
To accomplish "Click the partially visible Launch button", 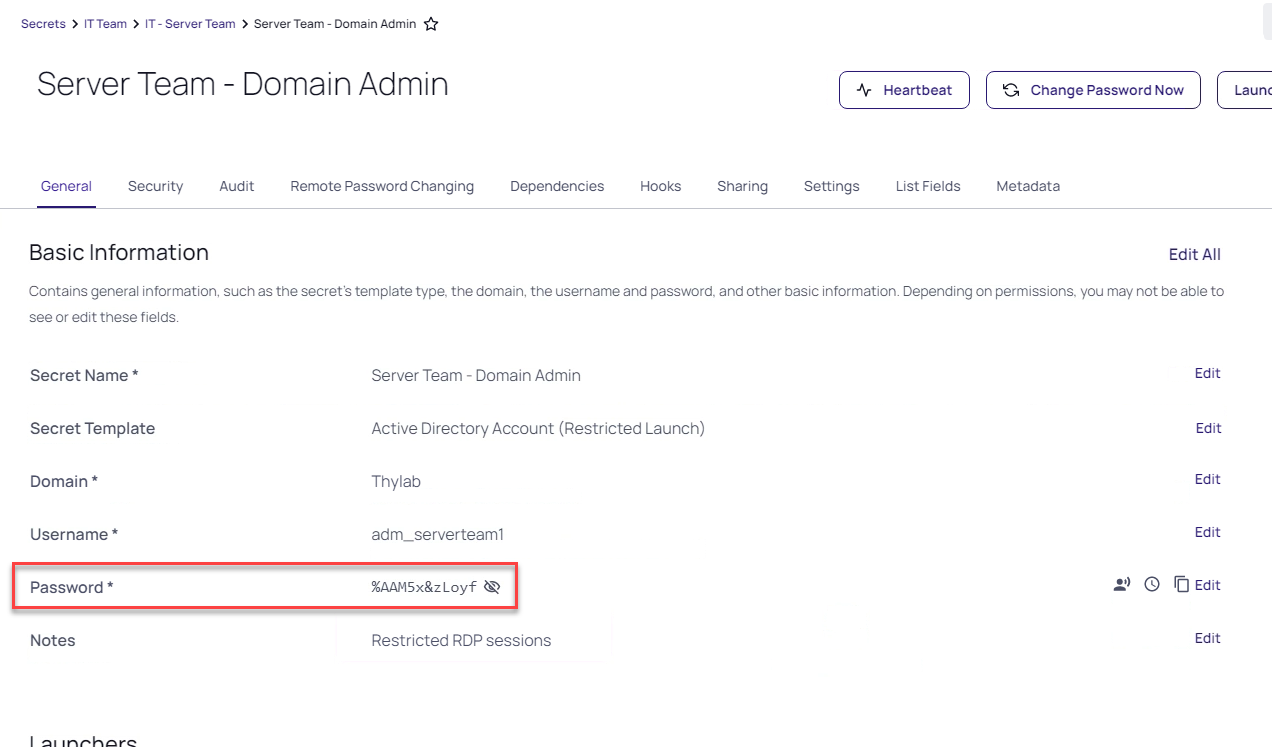I will point(1245,90).
